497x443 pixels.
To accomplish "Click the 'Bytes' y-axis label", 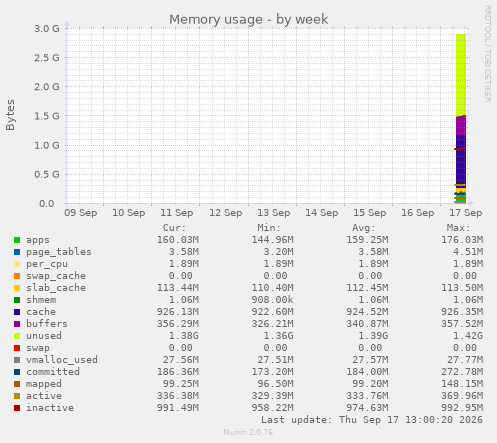I will (10, 115).
